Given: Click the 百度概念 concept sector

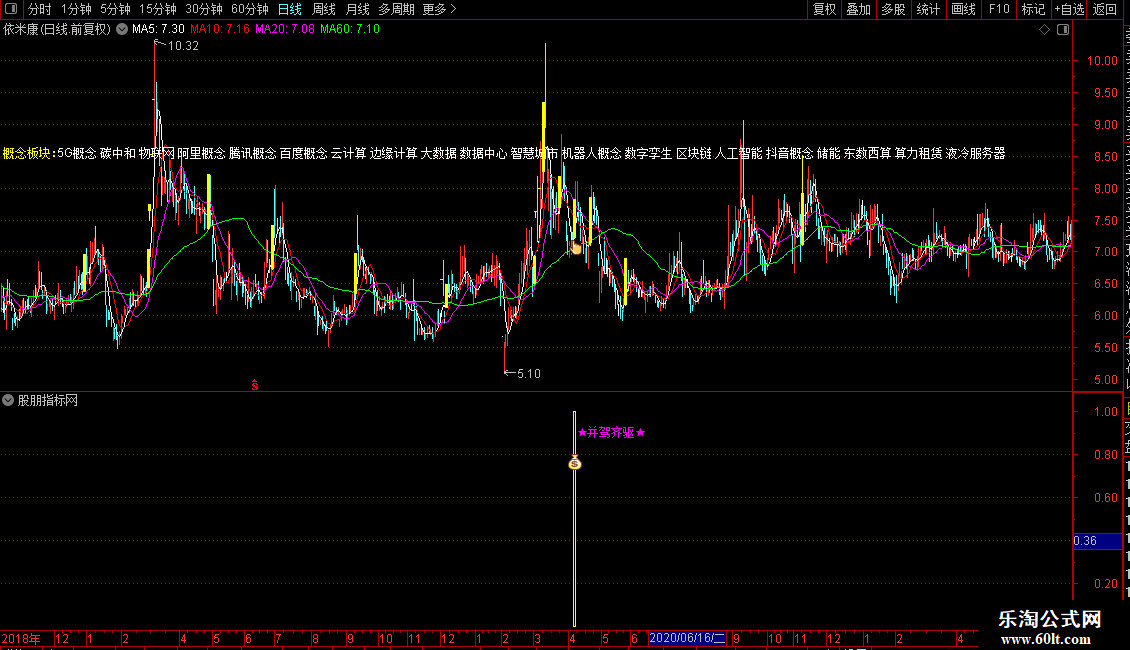Looking at the screenshot, I should pos(303,153).
